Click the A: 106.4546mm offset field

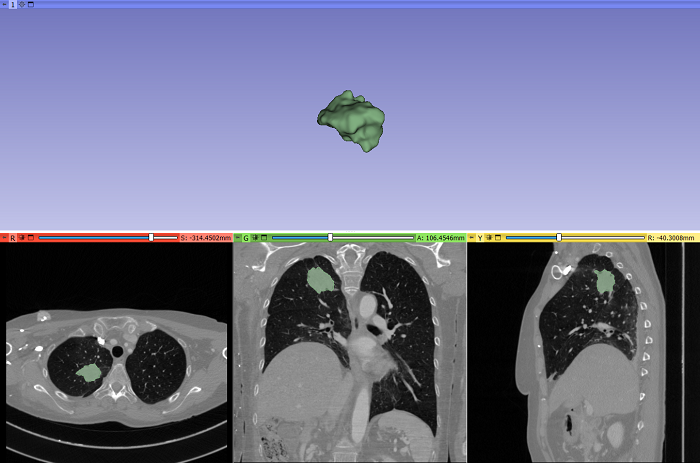(x=440, y=238)
